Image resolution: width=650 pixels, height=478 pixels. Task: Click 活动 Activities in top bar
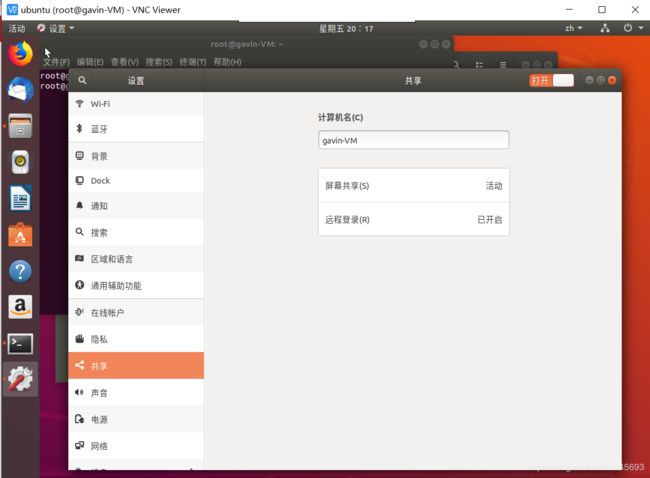pos(17,28)
